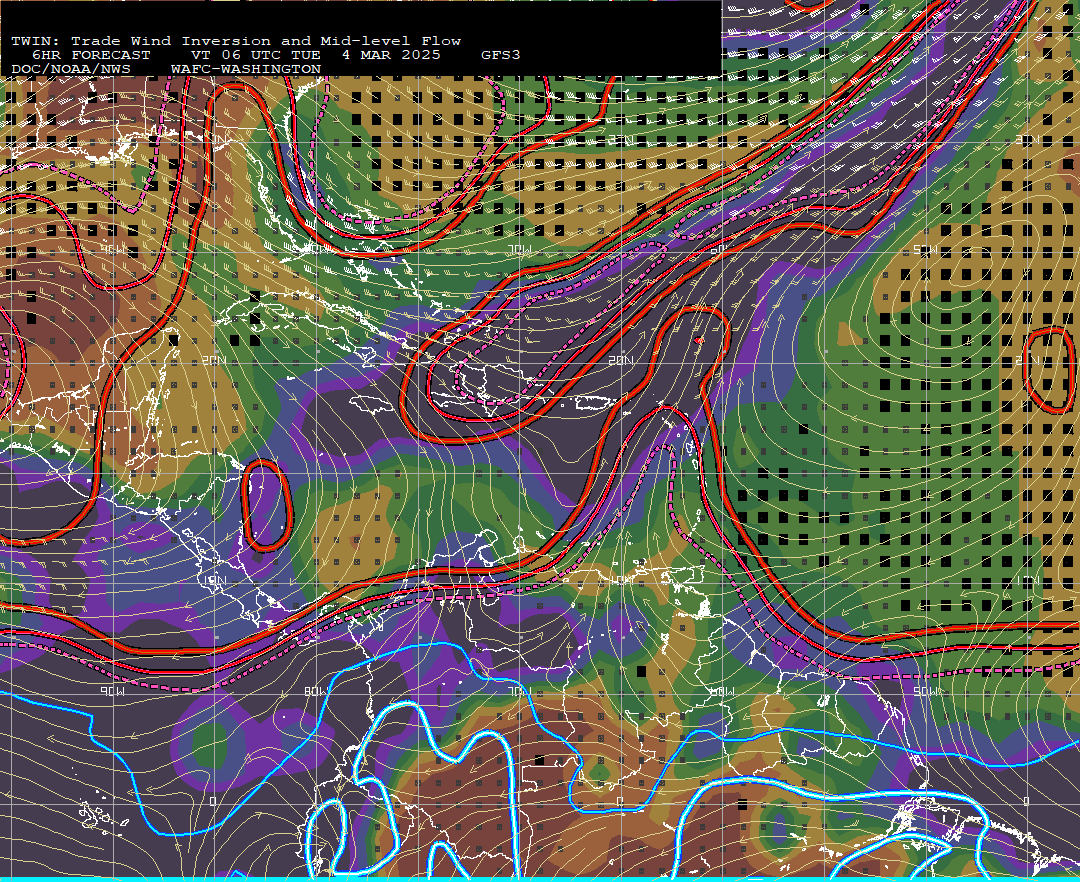Click the 20N label in the central Caribbean

(x=621, y=360)
